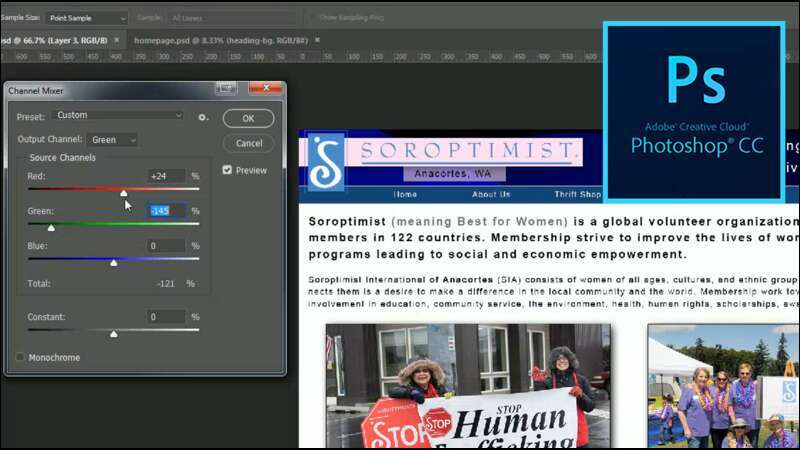
Task: Click the 'Source Channels' group label
Action: tap(62, 158)
